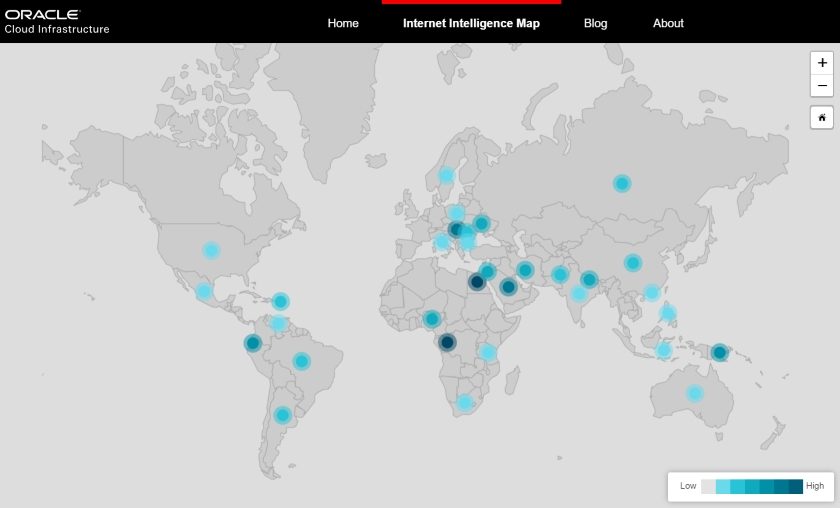This screenshot has height=508, width=840.
Task: Select the dot over the Philippines
Action: click(x=668, y=313)
